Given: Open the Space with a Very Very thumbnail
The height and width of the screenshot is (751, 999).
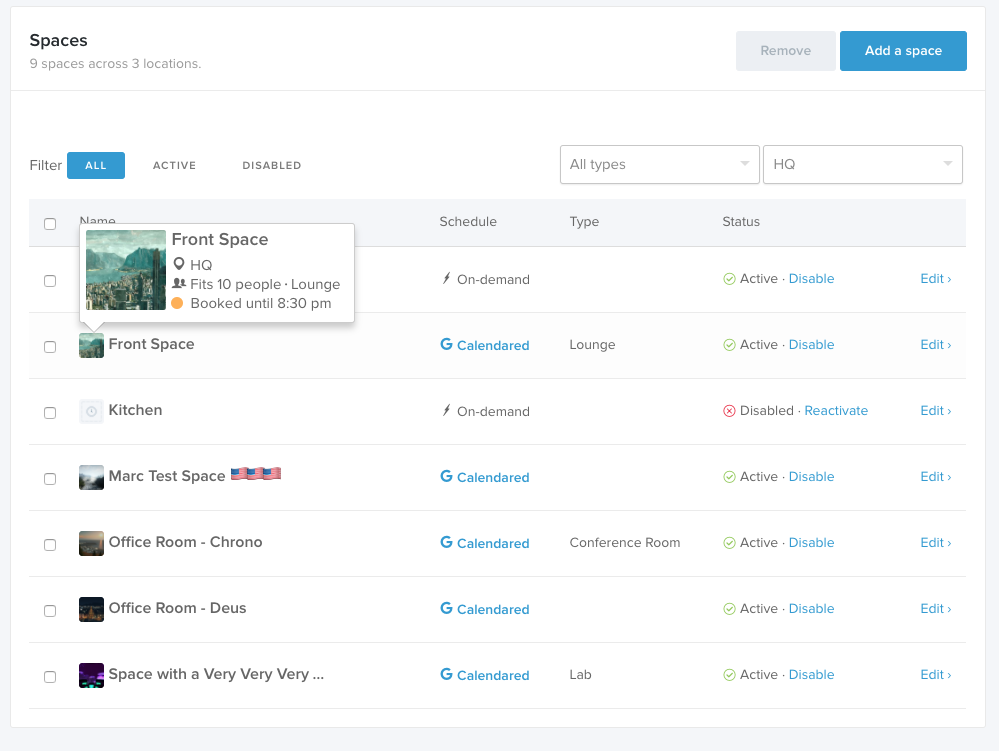Looking at the screenshot, I should (x=91, y=675).
